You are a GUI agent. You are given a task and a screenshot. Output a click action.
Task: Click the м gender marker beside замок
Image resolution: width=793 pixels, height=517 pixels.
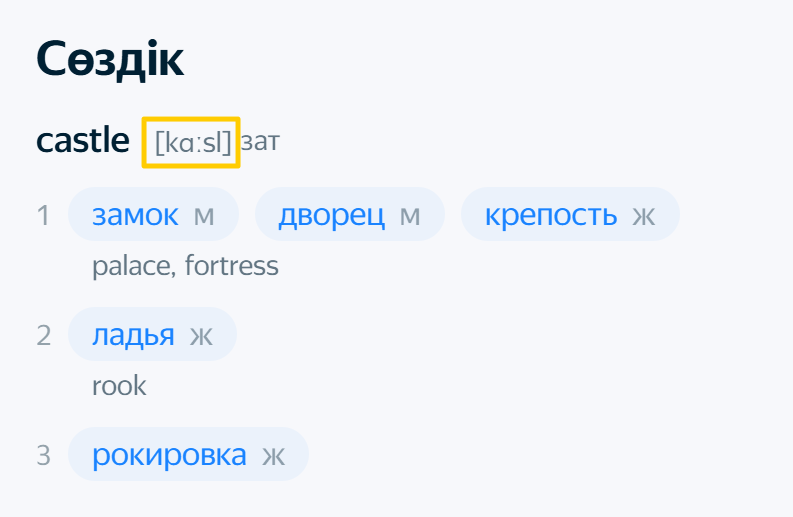204,216
